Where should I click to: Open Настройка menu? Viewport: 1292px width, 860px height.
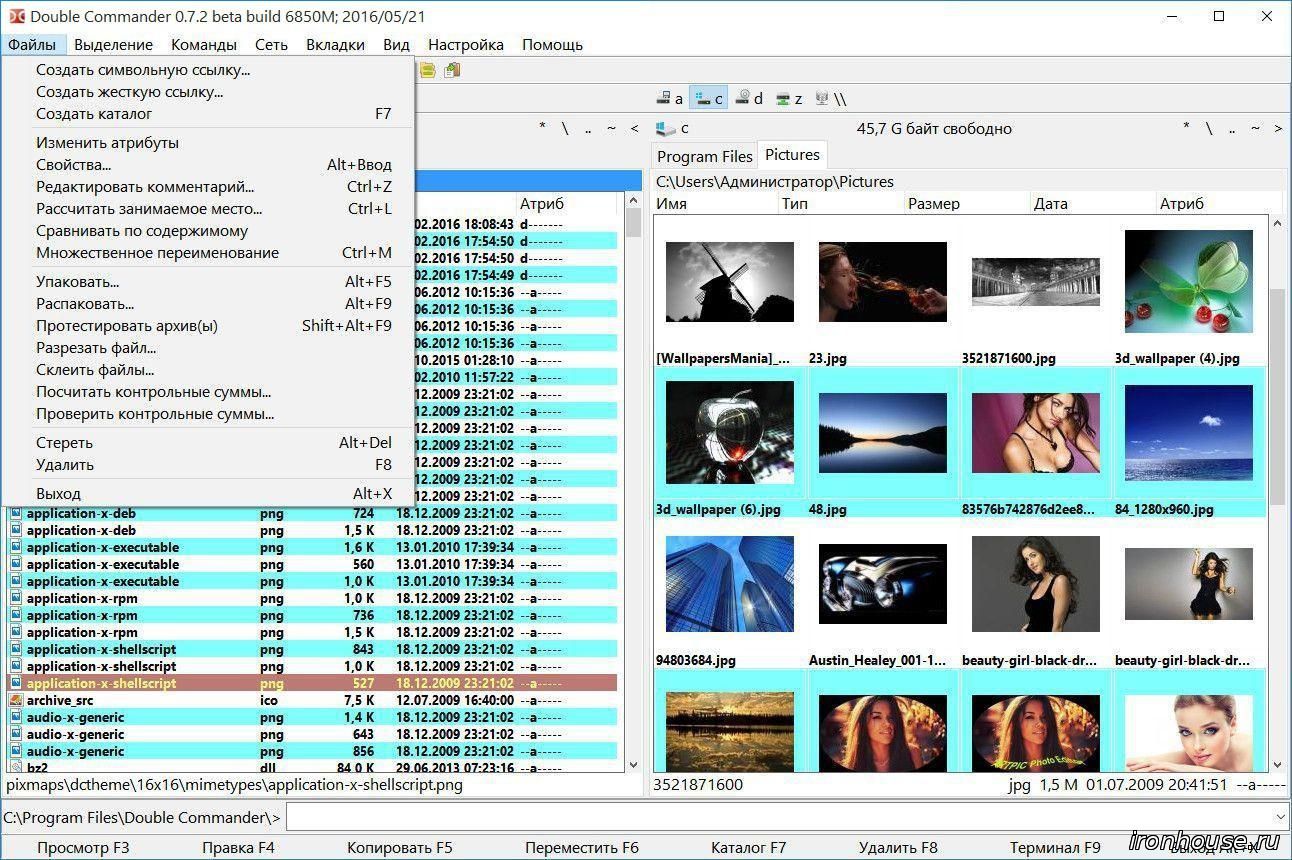(x=466, y=44)
